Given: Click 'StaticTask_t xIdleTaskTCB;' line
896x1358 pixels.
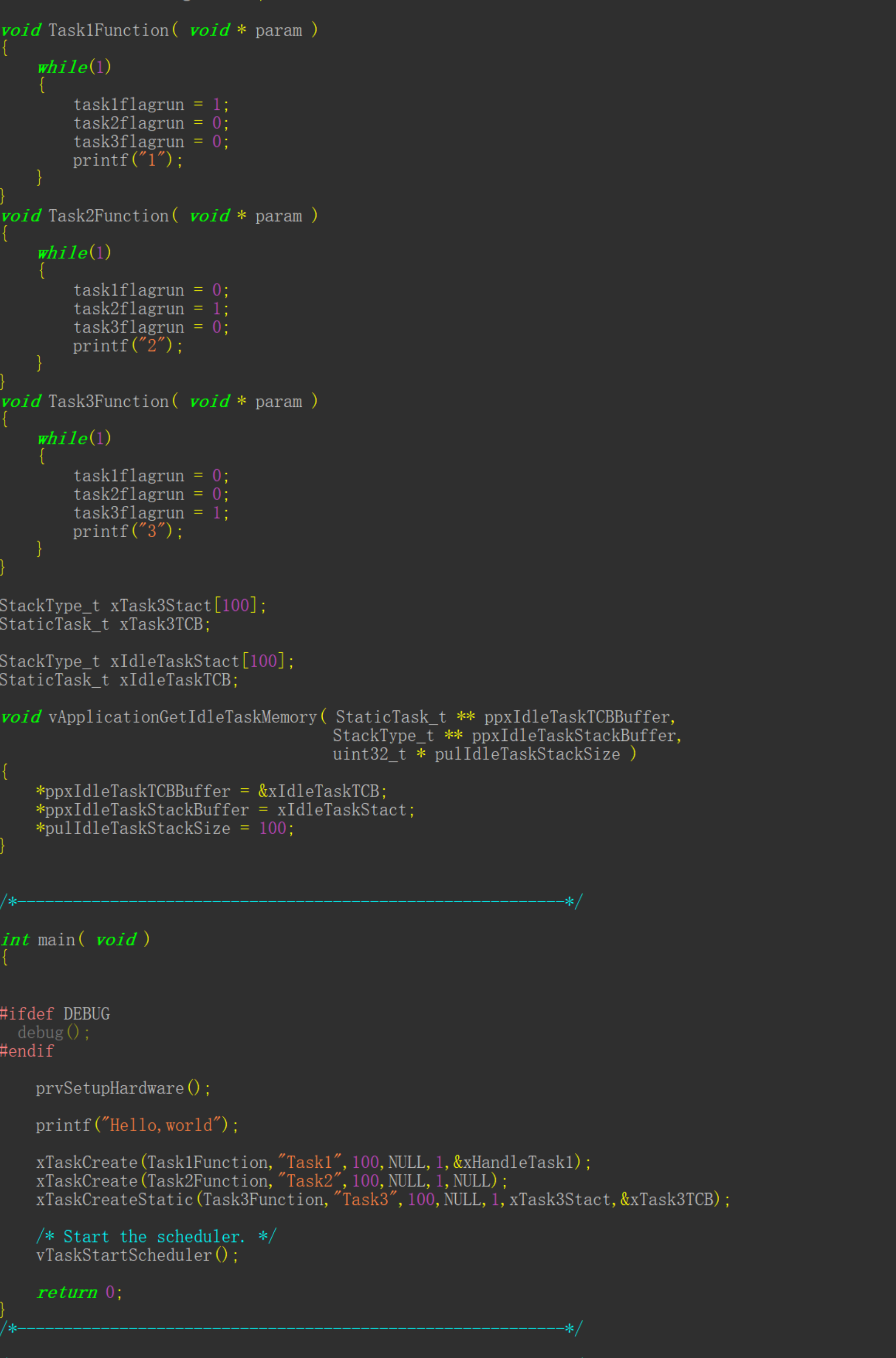Looking at the screenshot, I should click(x=119, y=680).
